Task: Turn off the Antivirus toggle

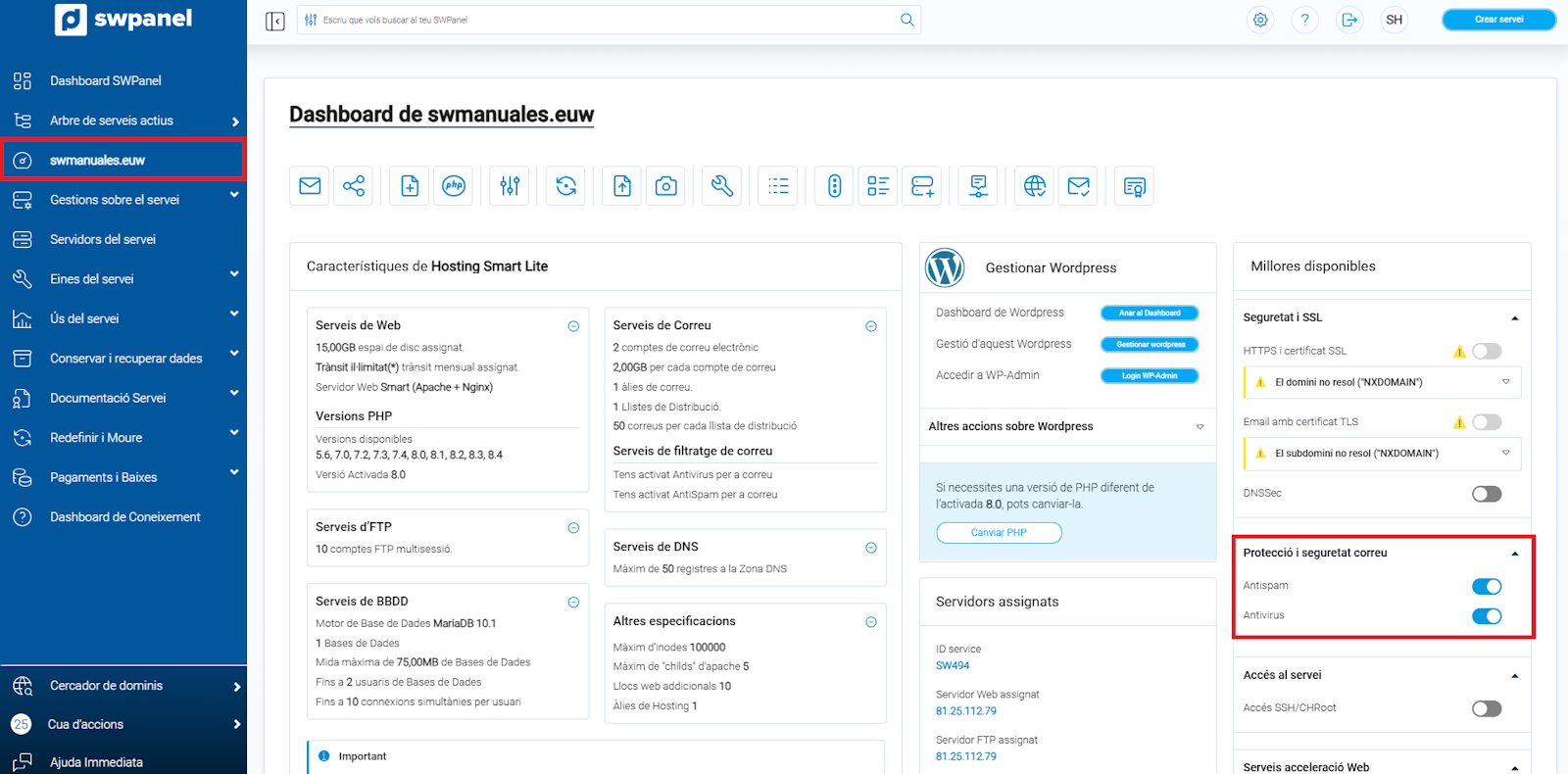Action: pyautogui.click(x=1486, y=616)
